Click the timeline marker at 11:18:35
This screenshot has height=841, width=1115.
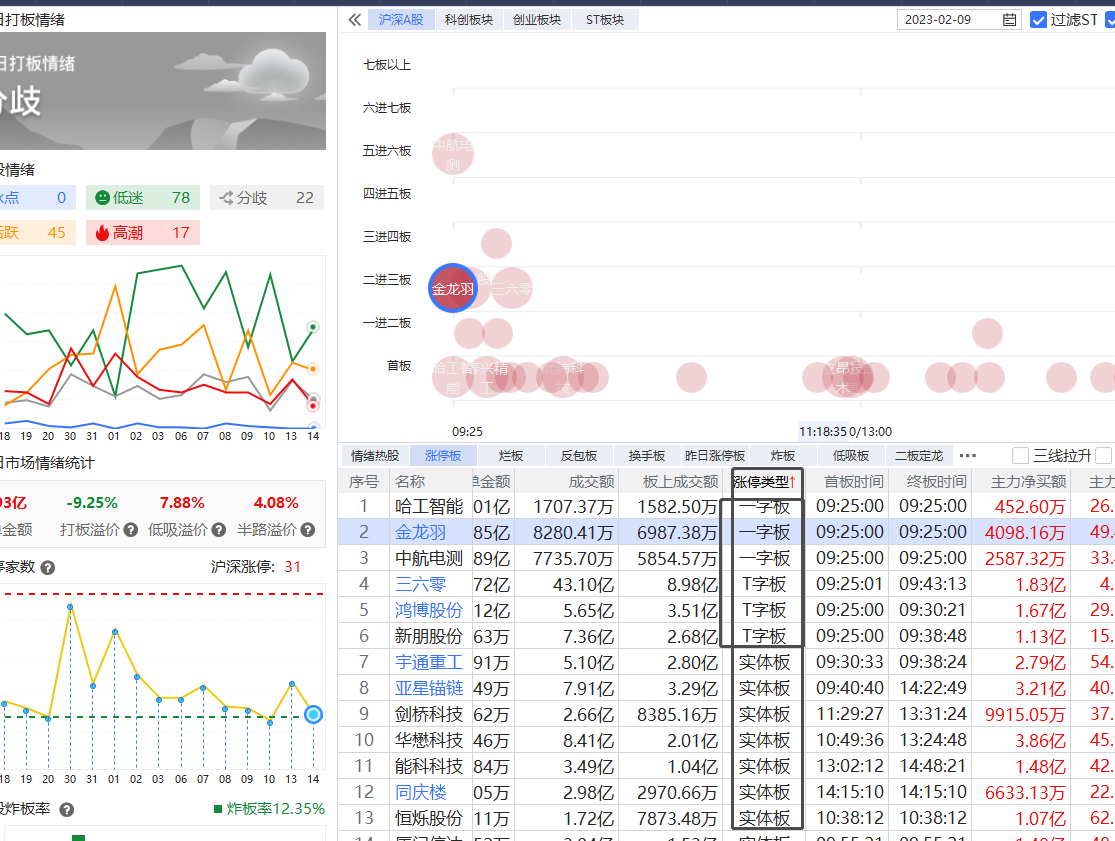[823, 432]
